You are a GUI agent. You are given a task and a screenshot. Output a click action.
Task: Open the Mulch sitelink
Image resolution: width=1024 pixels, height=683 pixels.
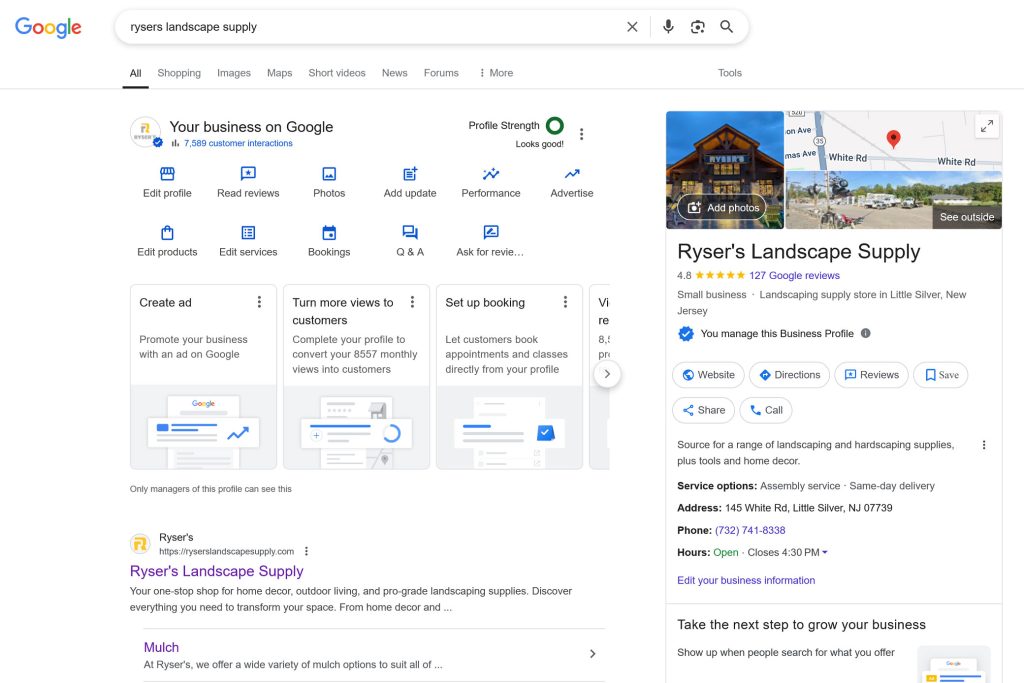(161, 647)
